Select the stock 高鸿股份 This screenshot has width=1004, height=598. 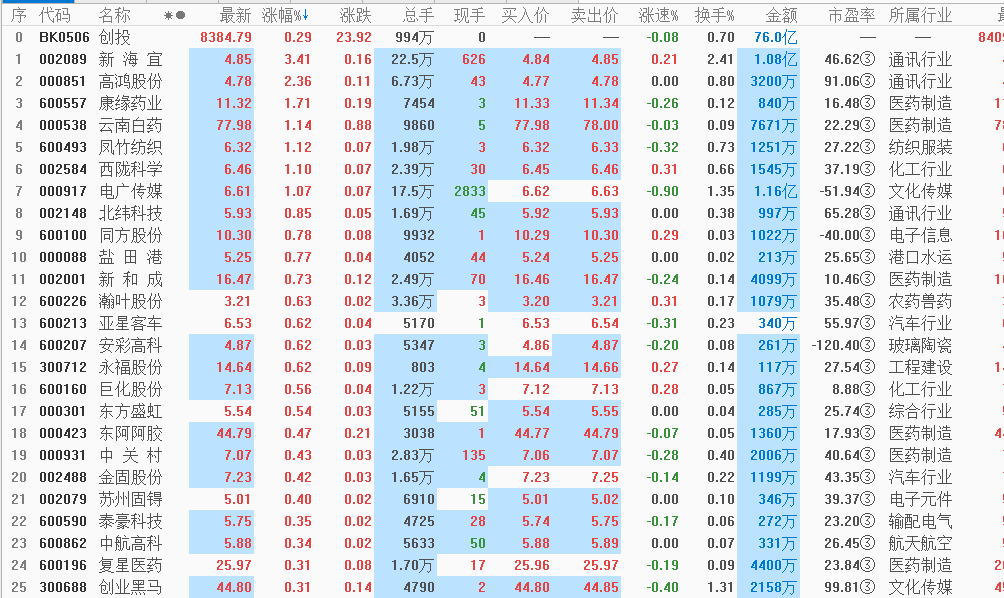point(131,81)
